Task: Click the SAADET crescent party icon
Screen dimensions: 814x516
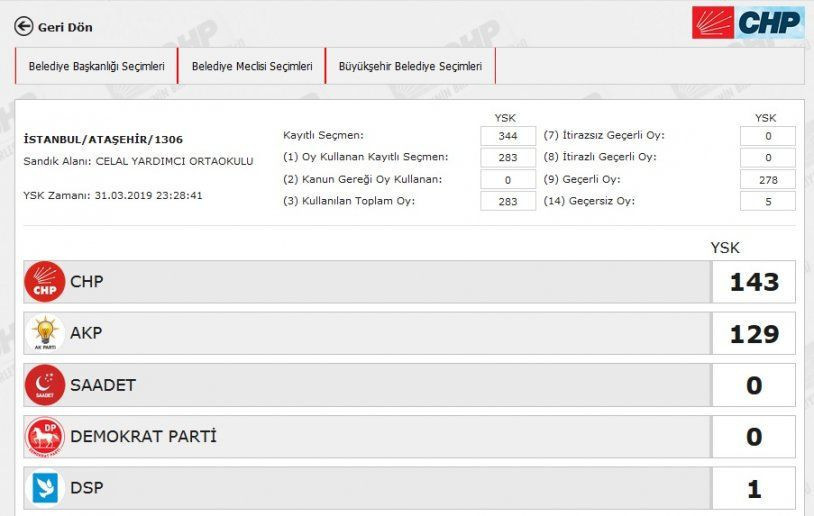Action: click(x=44, y=385)
